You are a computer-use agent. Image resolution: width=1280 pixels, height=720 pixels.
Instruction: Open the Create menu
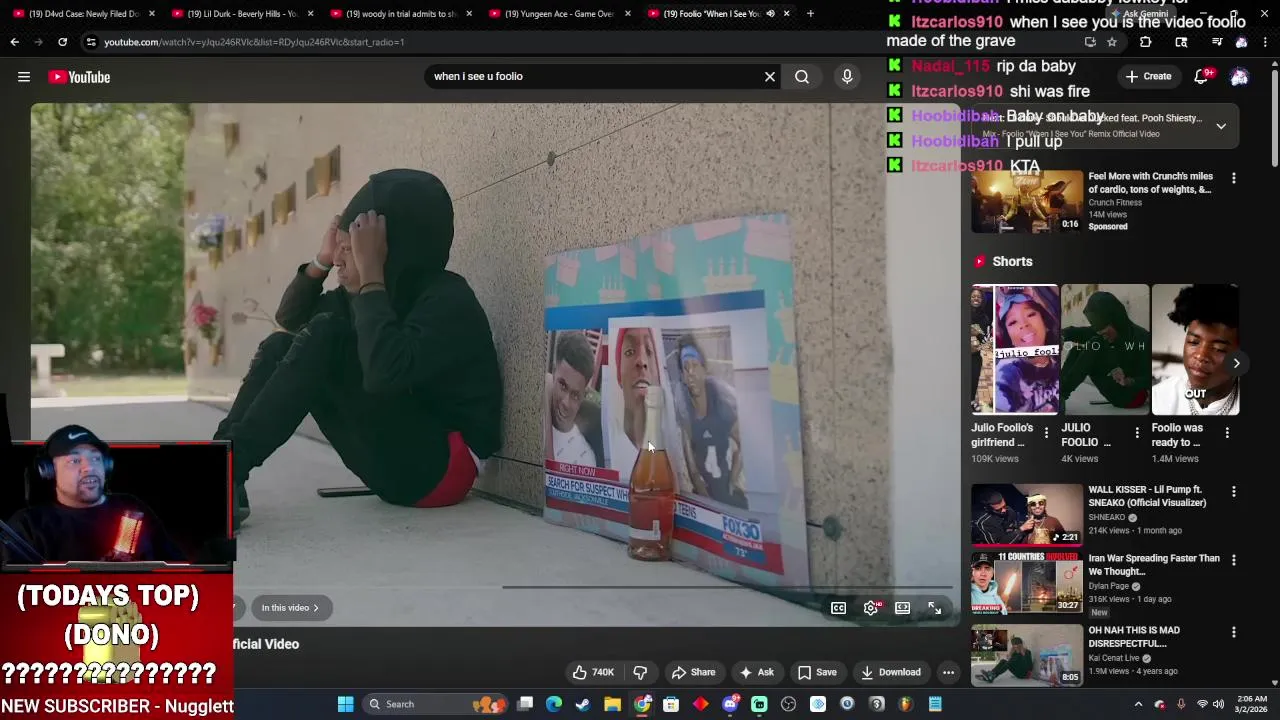1148,76
